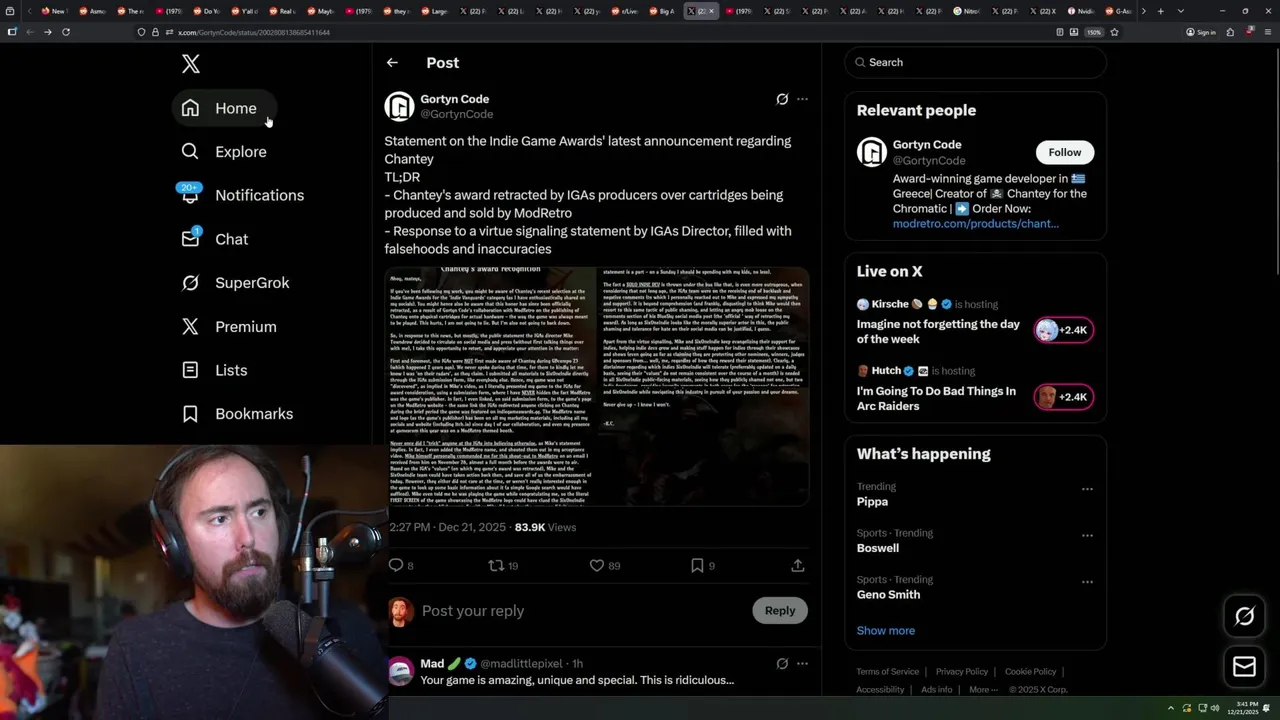Open SuperGrok from the sidebar
1280x720 pixels.
click(x=235, y=283)
